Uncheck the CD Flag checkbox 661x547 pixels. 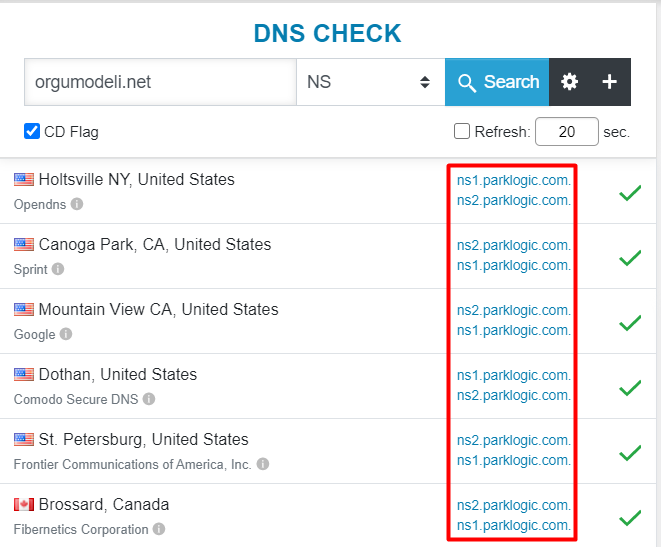[x=32, y=131]
